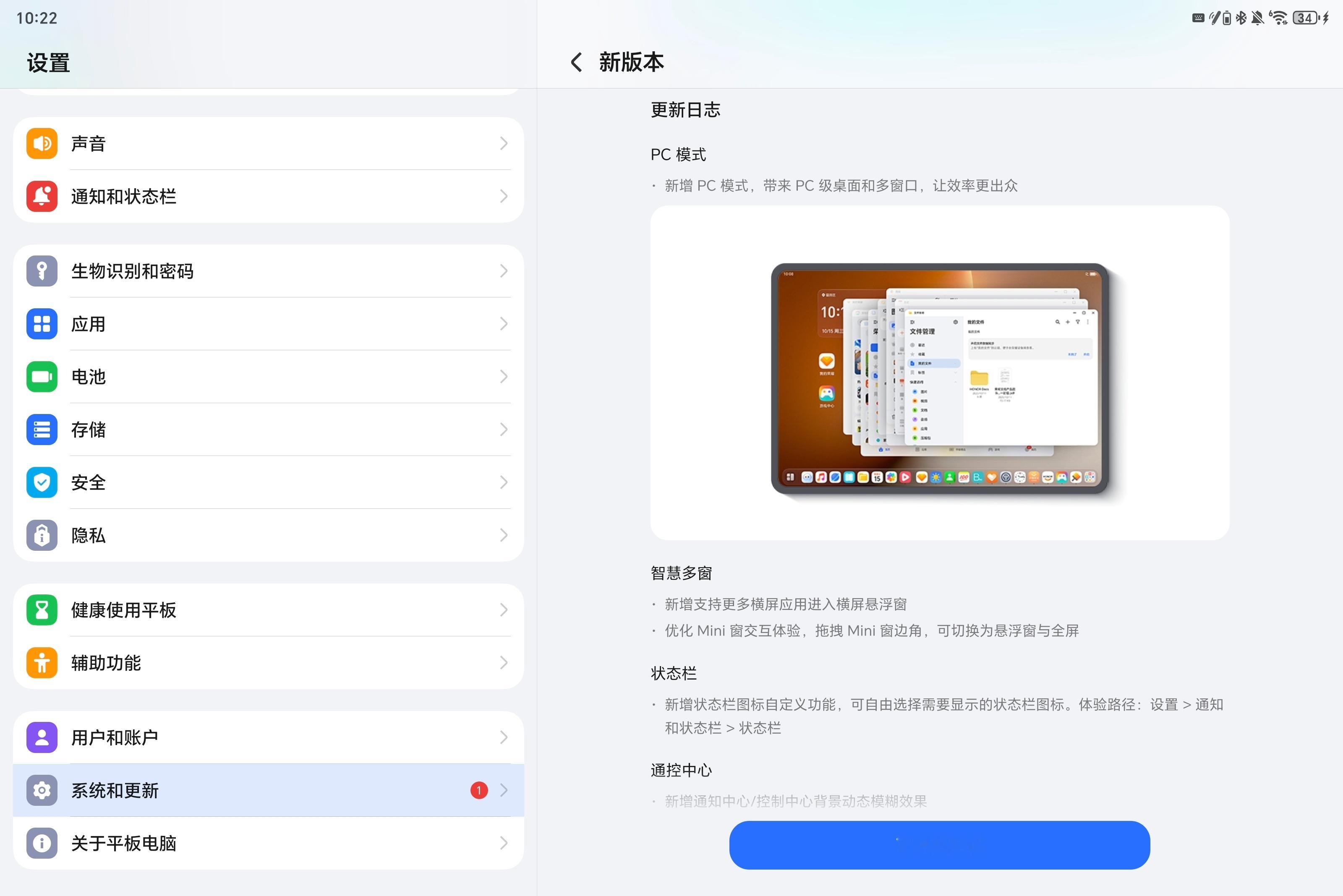The image size is (1343, 896).
Task: Click the red bell icon for 通知和状态栏
Action: [x=41, y=196]
